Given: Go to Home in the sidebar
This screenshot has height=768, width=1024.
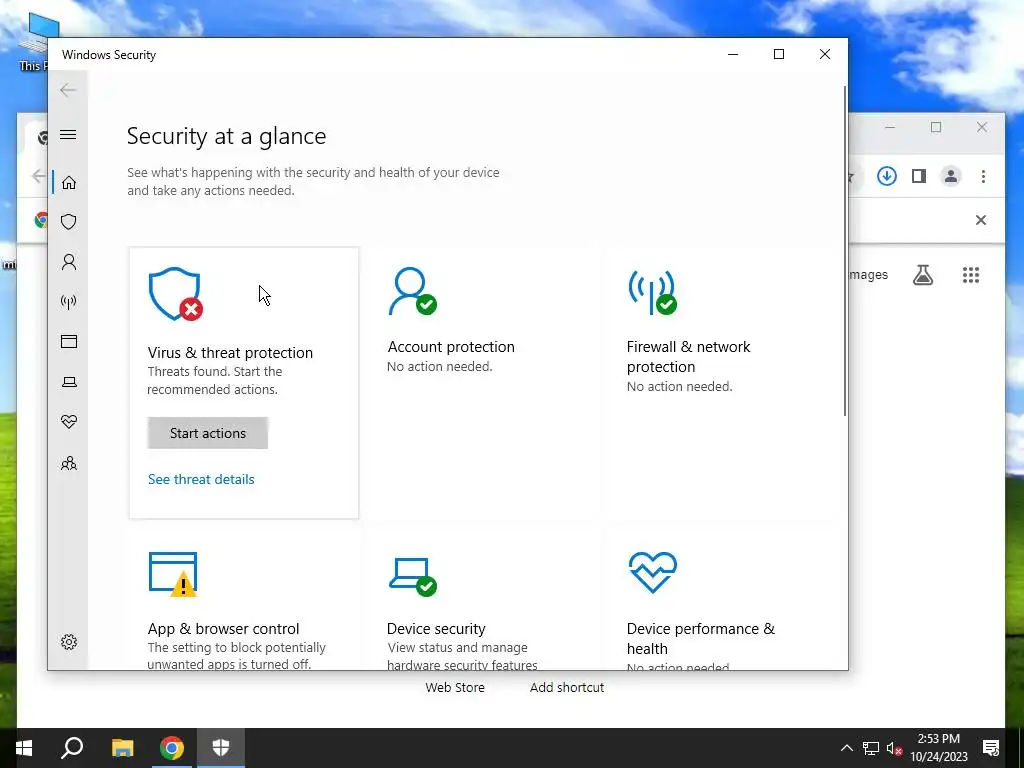Looking at the screenshot, I should (69, 183).
